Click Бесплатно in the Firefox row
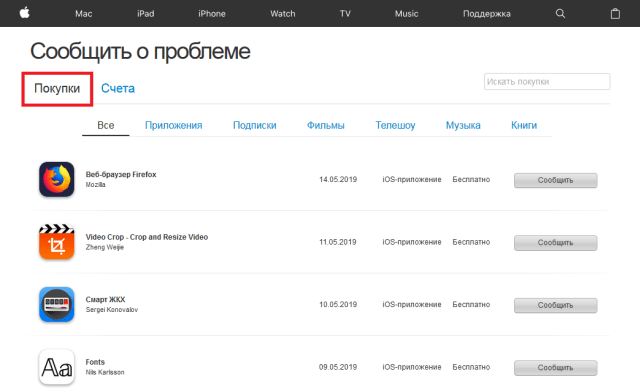The height and width of the screenshot is (388, 640). click(471, 180)
